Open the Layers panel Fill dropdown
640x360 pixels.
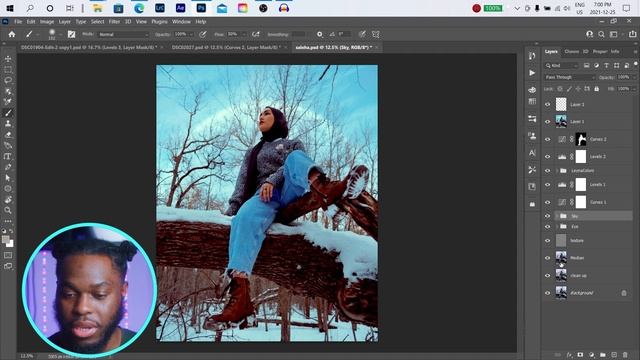click(634, 89)
